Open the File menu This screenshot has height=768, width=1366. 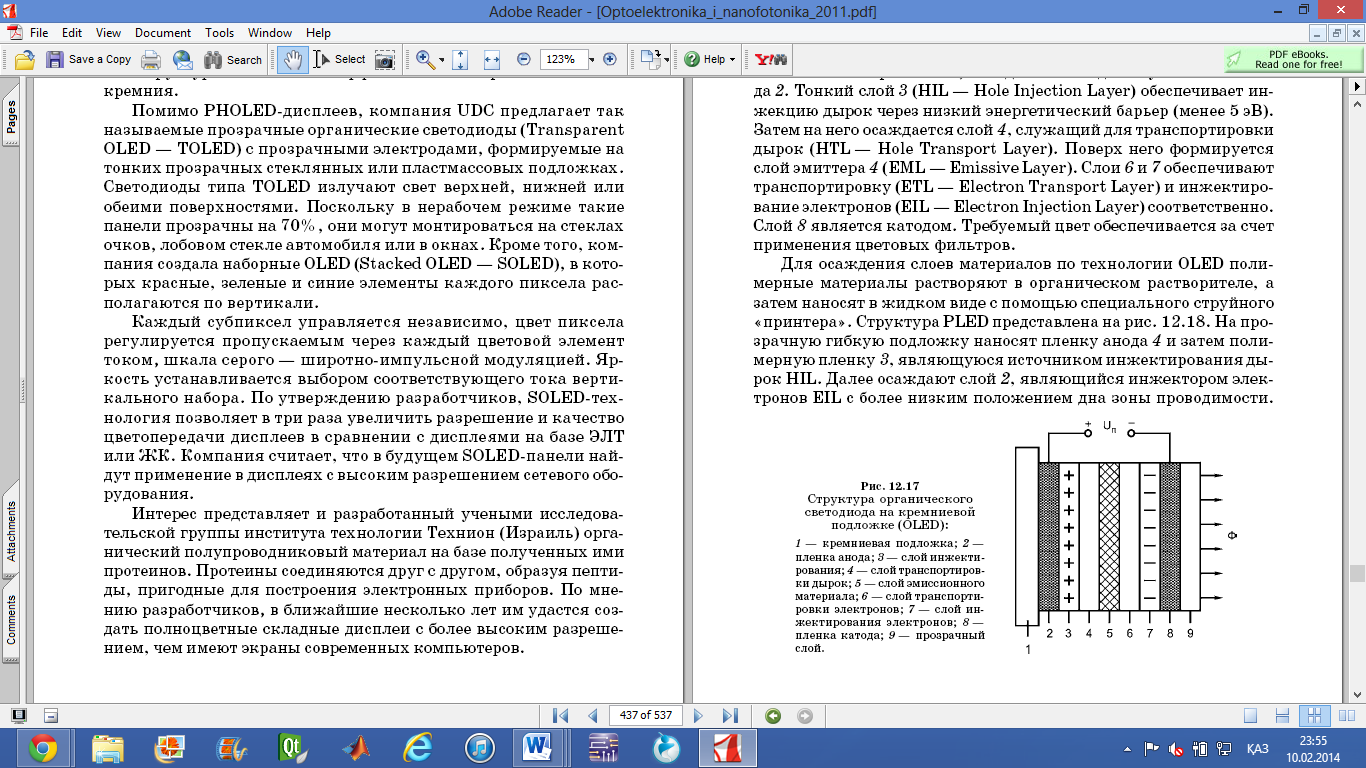coord(39,33)
